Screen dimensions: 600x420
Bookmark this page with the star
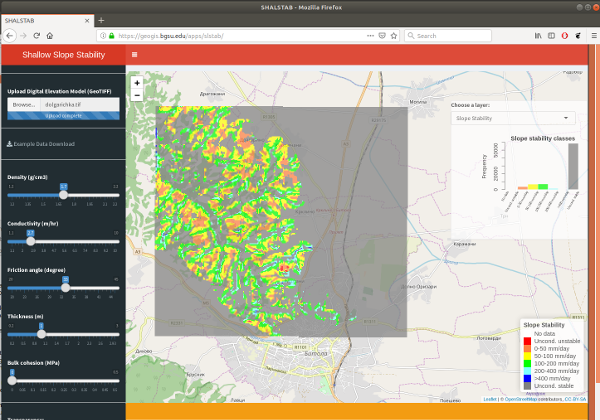click(x=395, y=35)
